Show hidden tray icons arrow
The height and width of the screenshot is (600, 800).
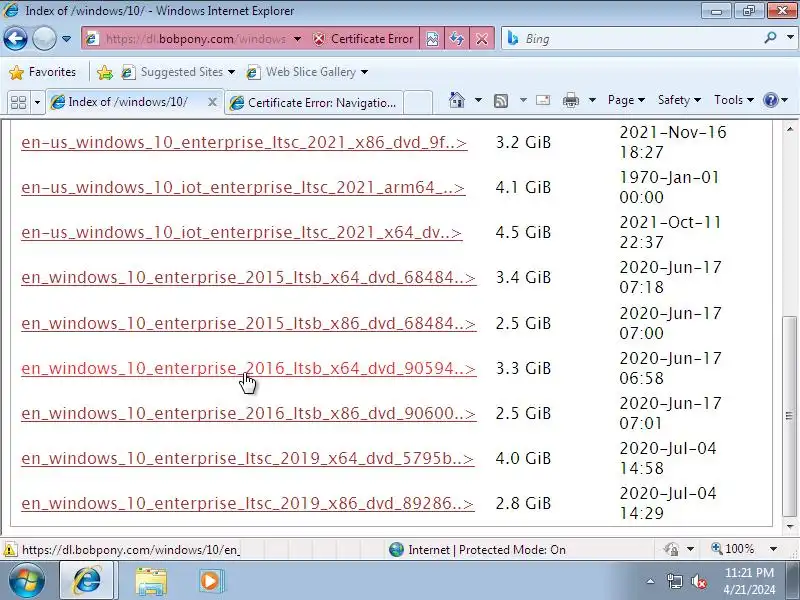click(x=651, y=581)
